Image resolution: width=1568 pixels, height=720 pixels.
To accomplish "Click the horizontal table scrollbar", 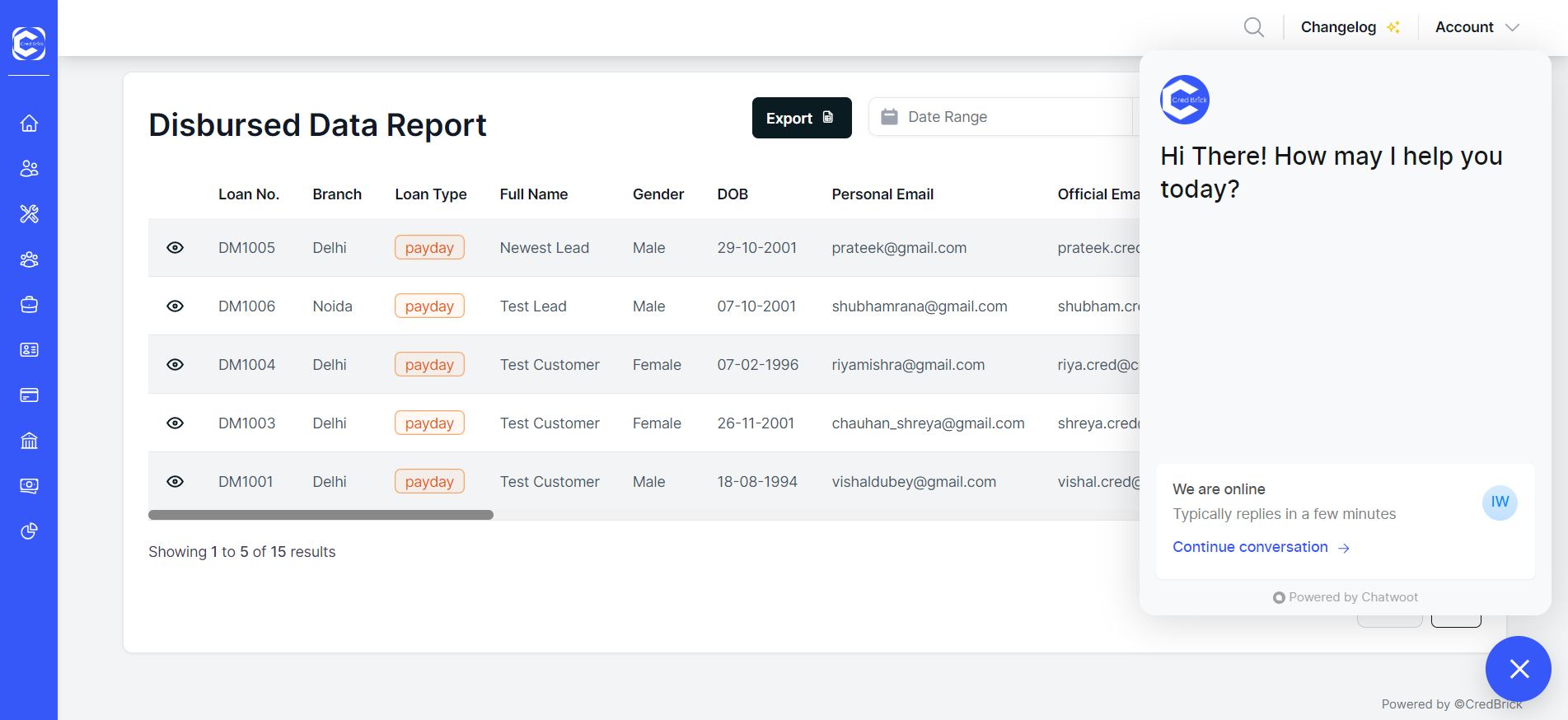I will pos(321,515).
